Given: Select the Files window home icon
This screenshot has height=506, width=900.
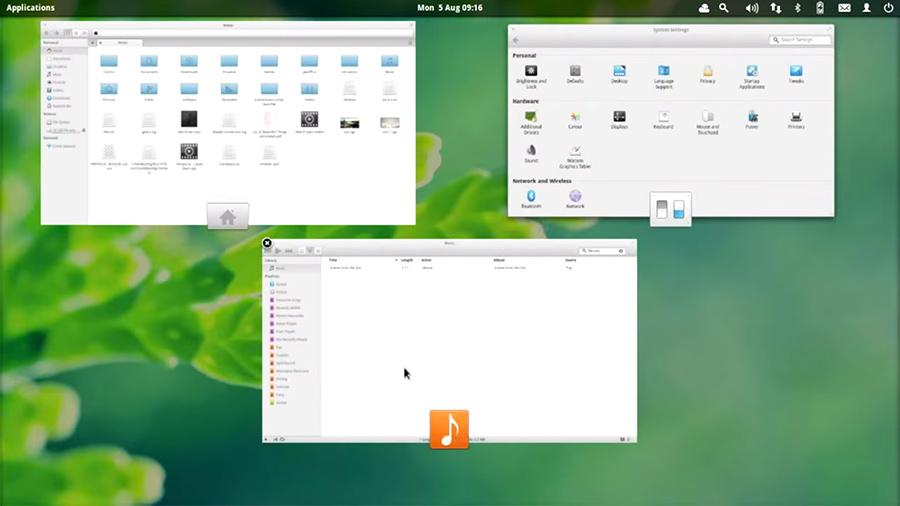Looking at the screenshot, I should (x=227, y=216).
